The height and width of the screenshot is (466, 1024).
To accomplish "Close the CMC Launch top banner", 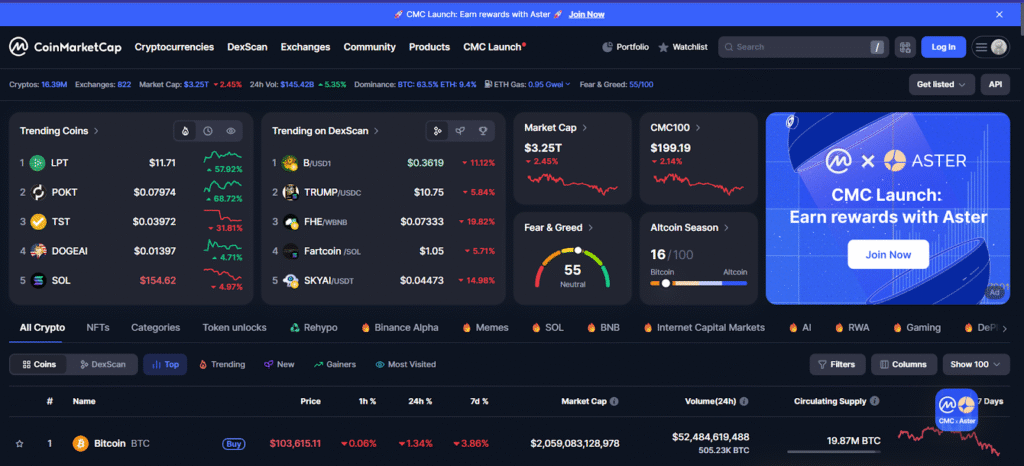I will pos(999,14).
